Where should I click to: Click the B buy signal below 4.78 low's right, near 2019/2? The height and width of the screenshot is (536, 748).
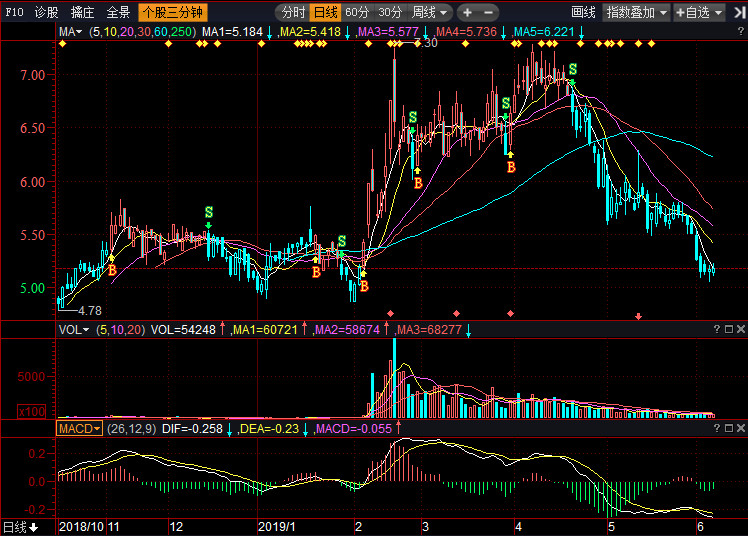click(364, 286)
